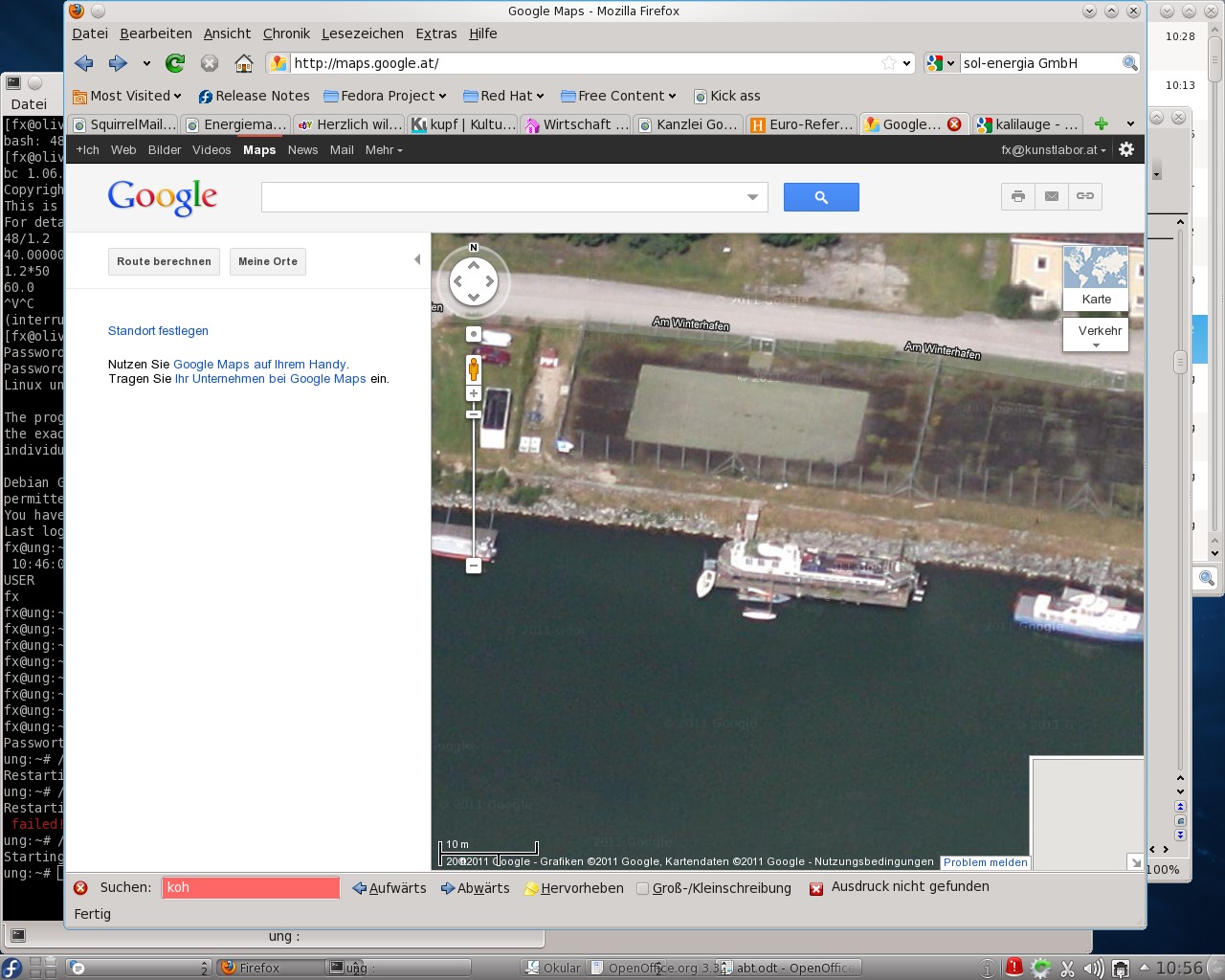Open the Chronik menu

[286, 33]
